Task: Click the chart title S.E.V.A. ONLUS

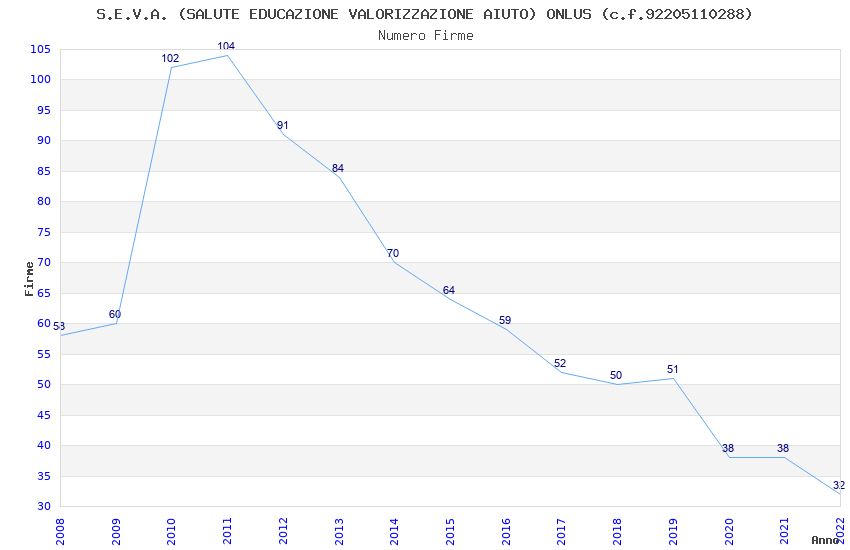Action: (x=424, y=14)
